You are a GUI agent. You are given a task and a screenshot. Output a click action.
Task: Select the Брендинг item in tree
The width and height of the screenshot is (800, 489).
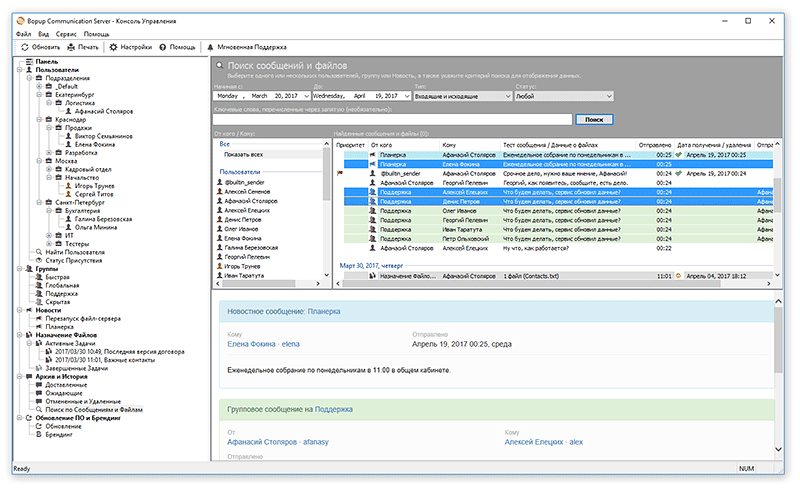point(59,435)
